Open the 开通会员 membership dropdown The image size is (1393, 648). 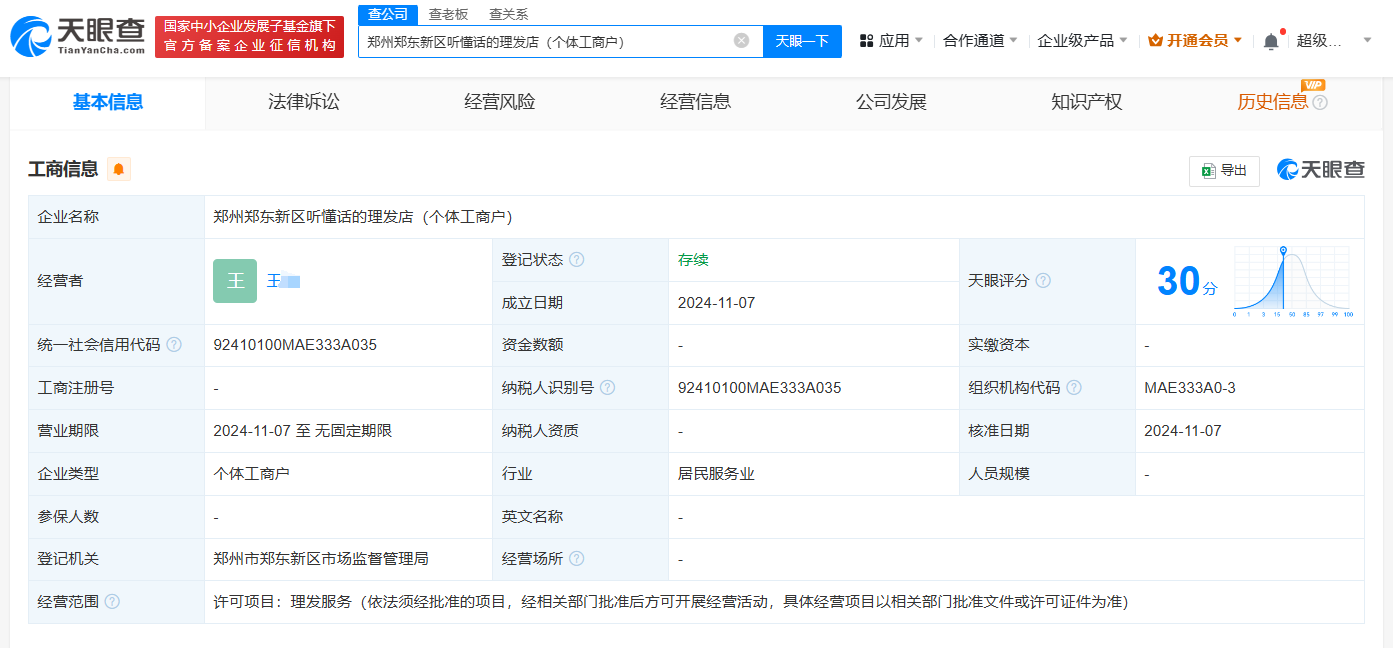(1195, 41)
